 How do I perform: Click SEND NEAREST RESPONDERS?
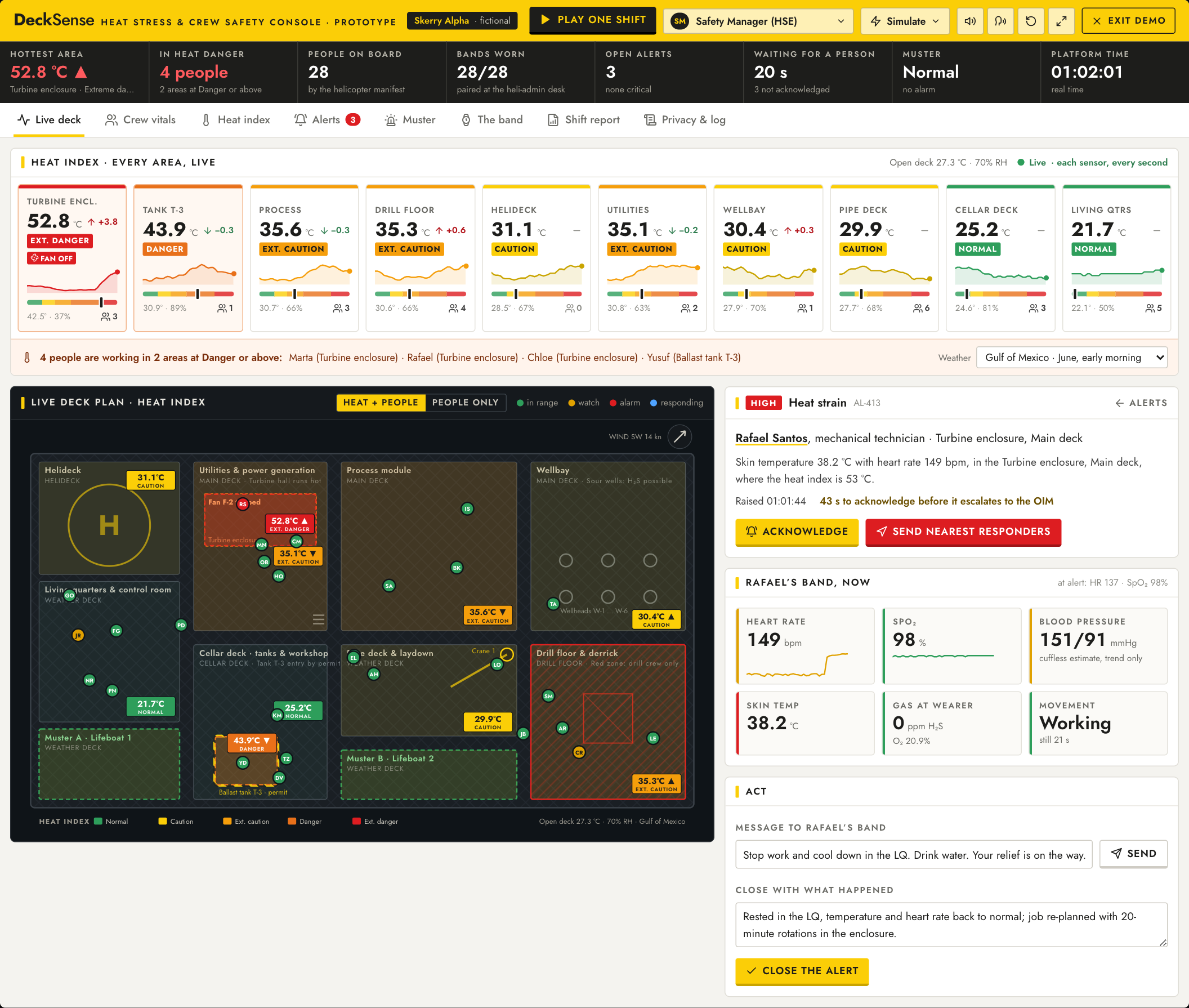point(963,532)
